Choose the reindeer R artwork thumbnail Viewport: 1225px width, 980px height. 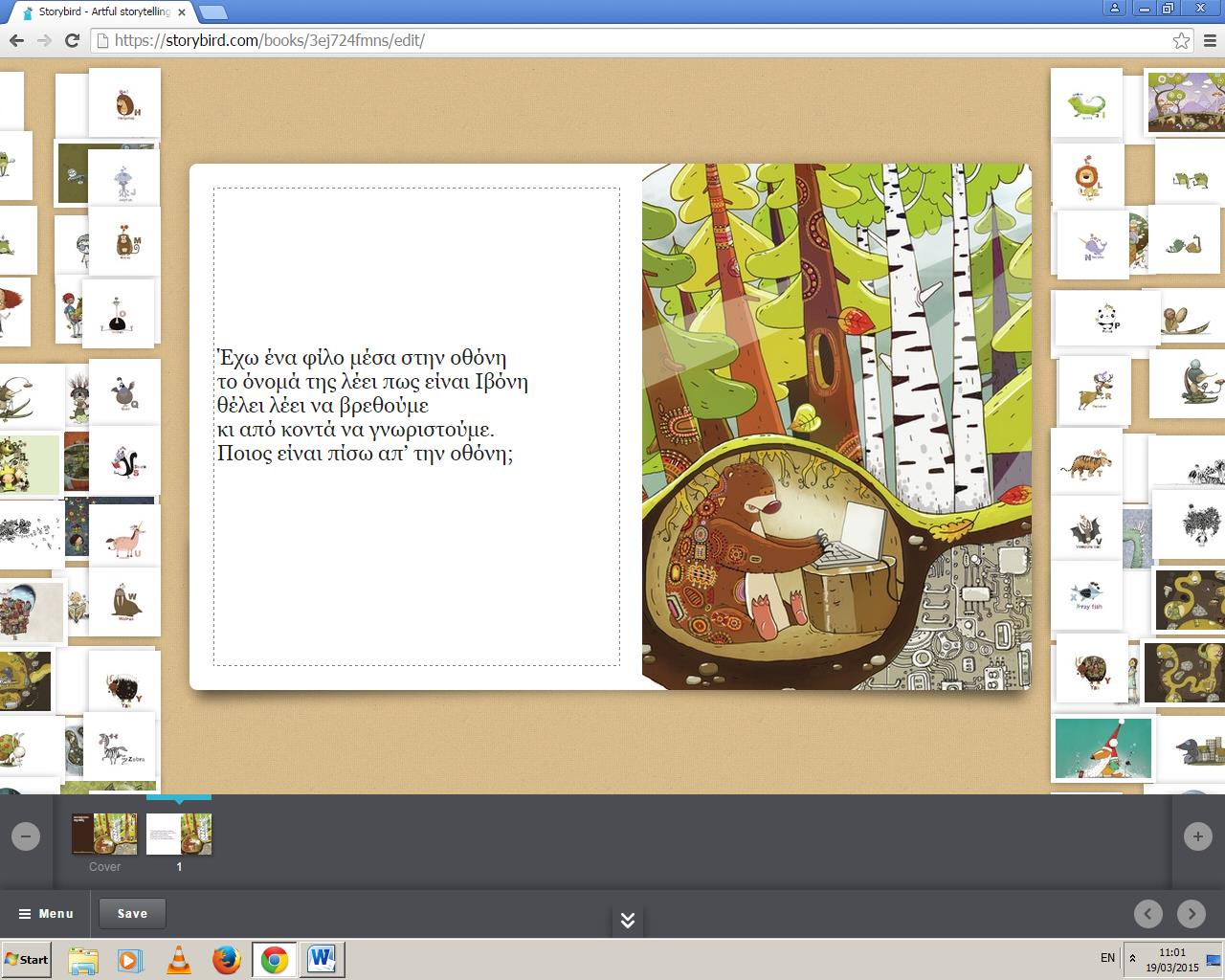[x=1094, y=390]
